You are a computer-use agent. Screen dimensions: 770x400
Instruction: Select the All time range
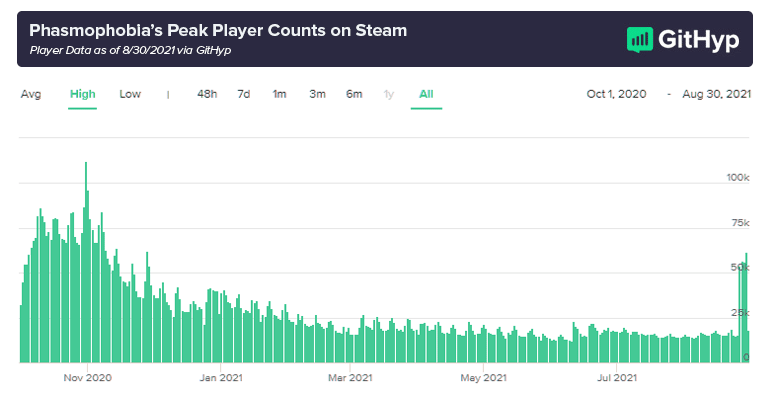[x=426, y=94]
